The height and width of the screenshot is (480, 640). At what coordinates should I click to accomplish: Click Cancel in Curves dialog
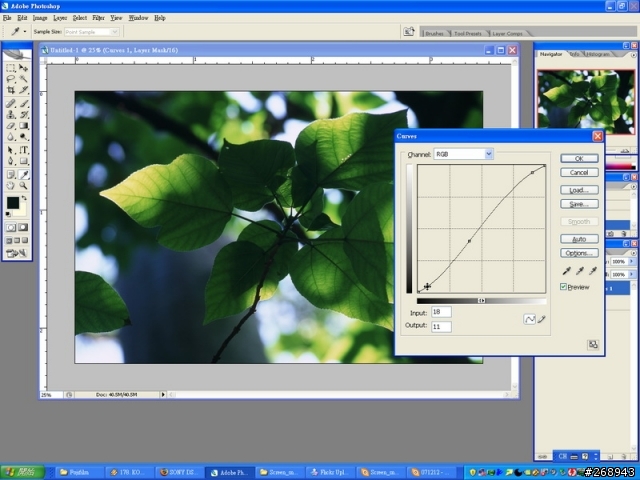(x=579, y=172)
